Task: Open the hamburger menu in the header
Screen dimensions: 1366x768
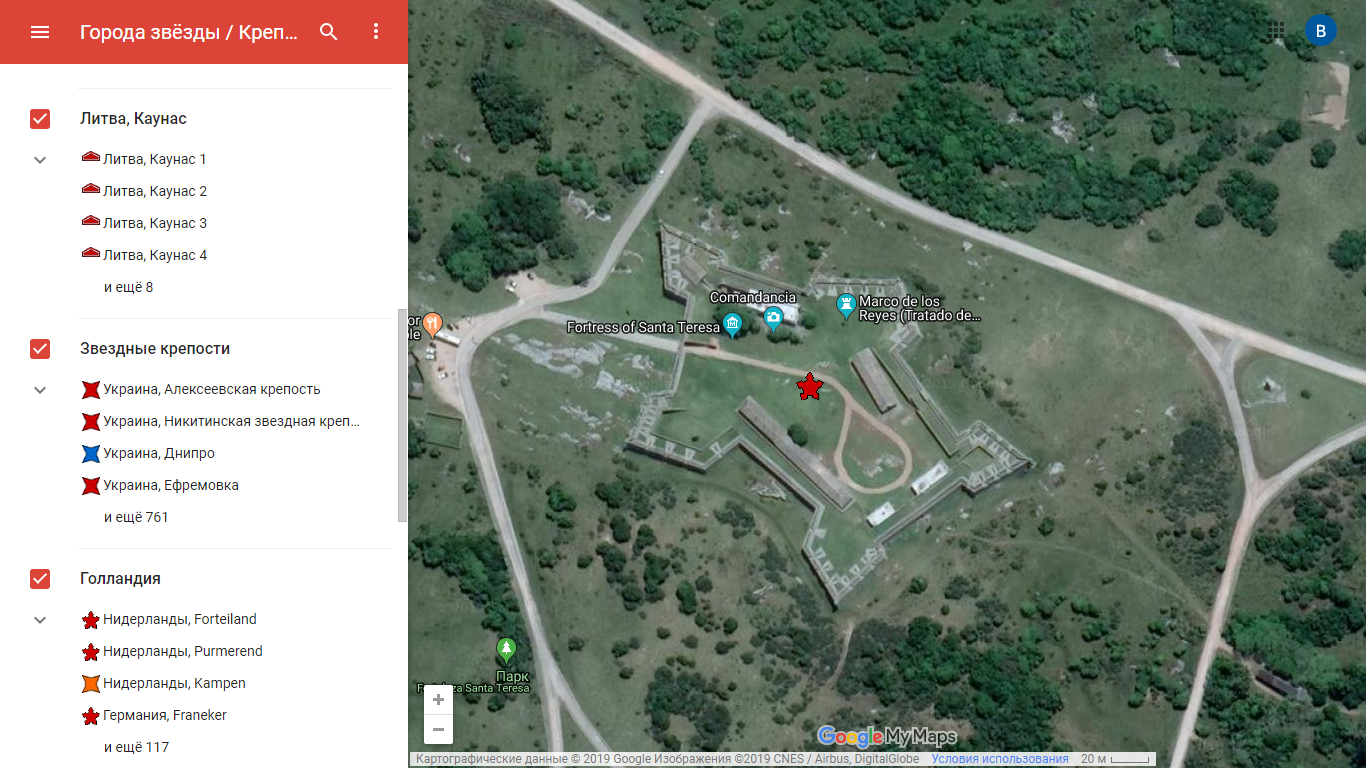Action: tap(40, 32)
